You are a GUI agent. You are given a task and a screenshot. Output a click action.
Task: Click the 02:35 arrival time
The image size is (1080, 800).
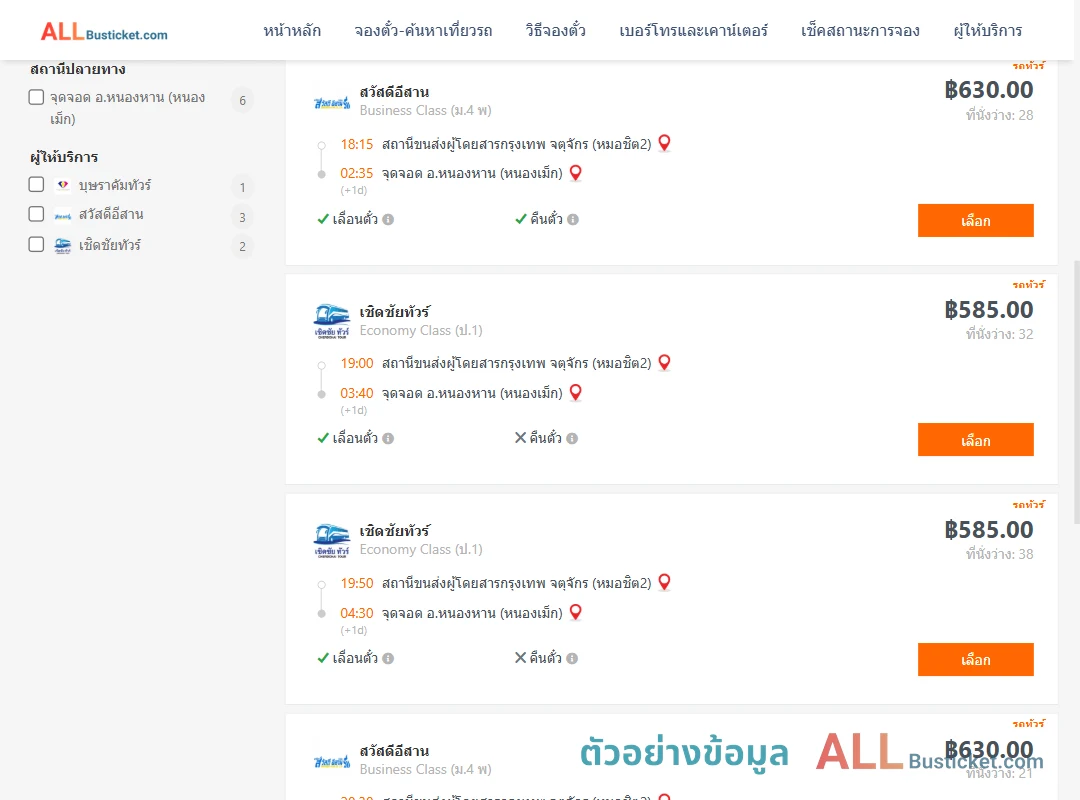click(x=357, y=173)
